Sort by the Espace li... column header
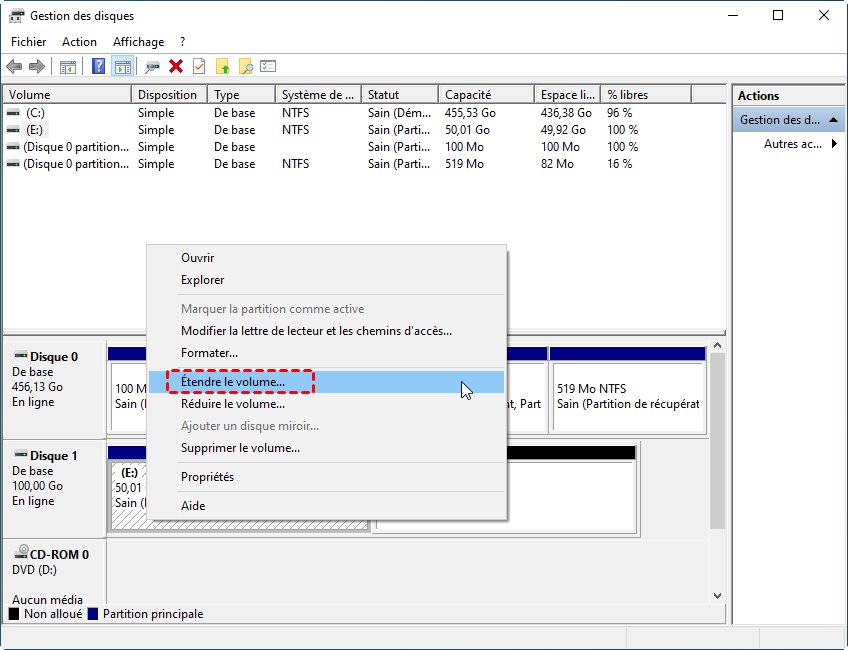848x650 pixels. (x=567, y=95)
